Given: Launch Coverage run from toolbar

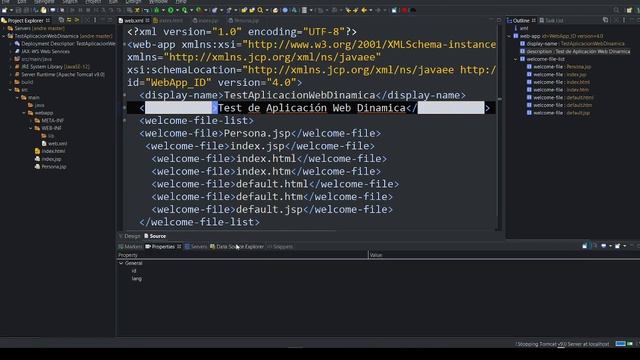Looking at the screenshot, I should click(184, 10).
